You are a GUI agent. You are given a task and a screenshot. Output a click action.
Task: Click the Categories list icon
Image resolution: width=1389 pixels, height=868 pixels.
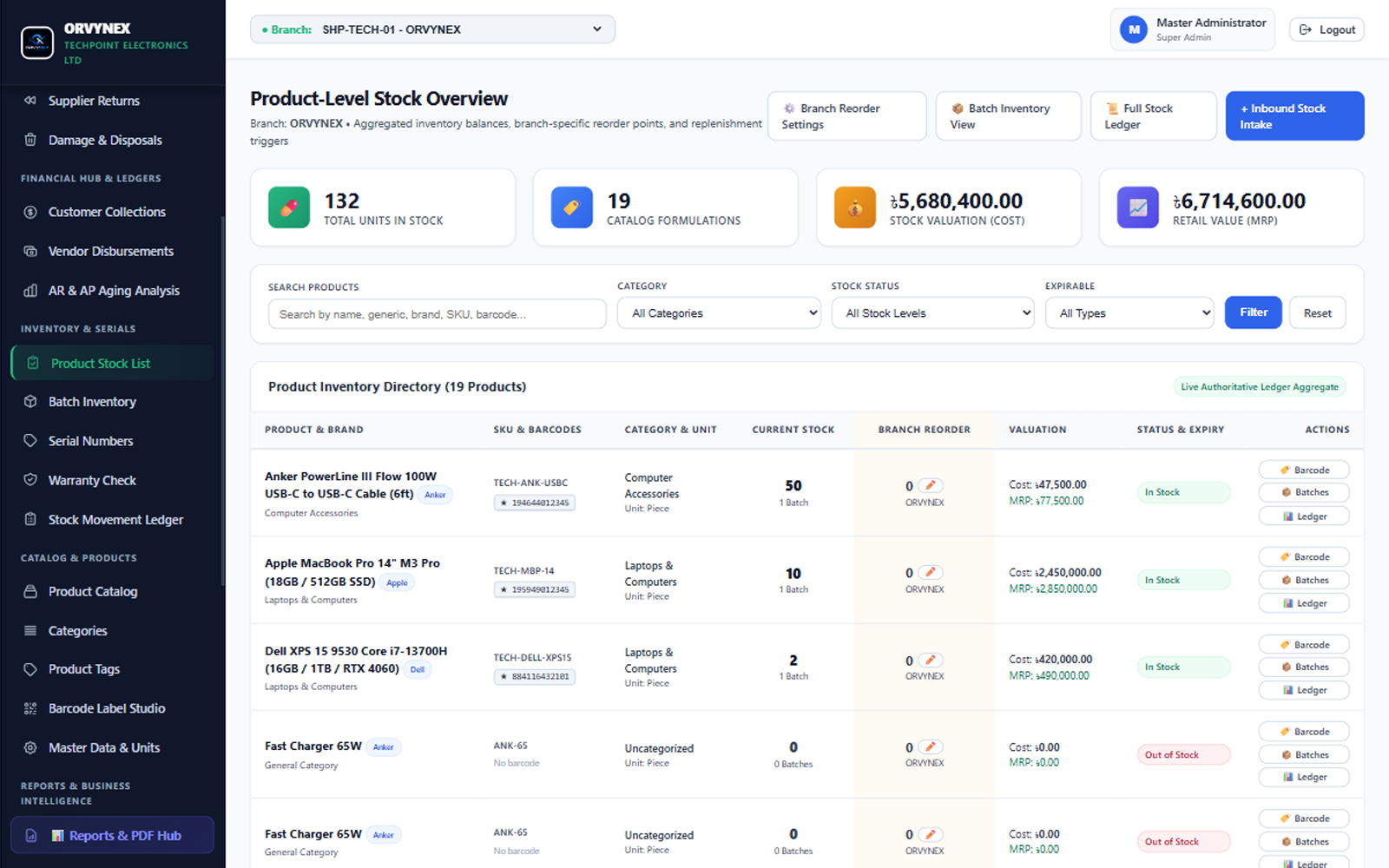click(x=30, y=631)
